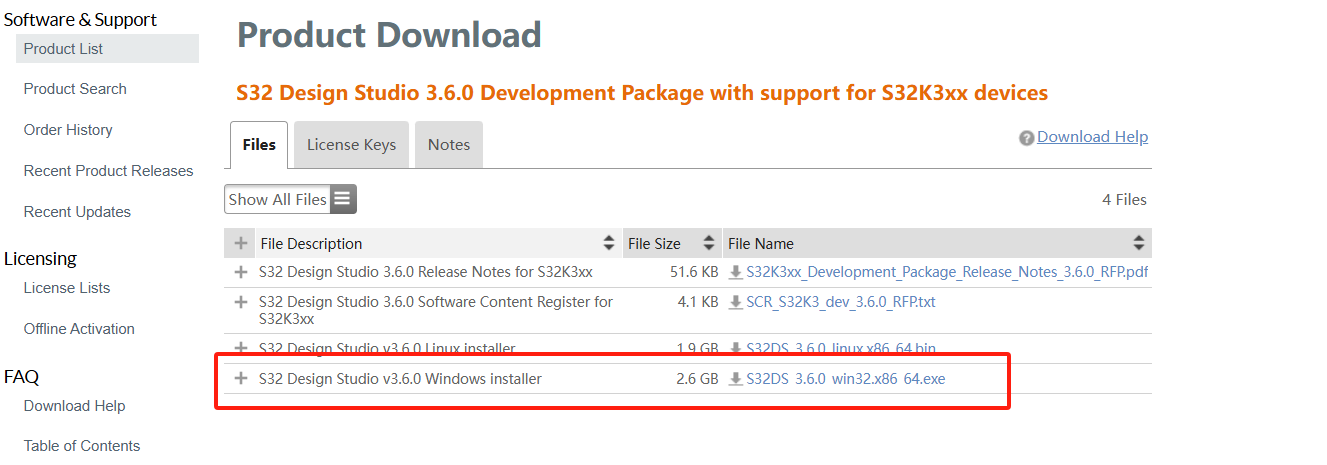Download S32DS_3.6.0_win32.x86_64.exe installer
This screenshot has height=465, width=1327.
pos(846,379)
